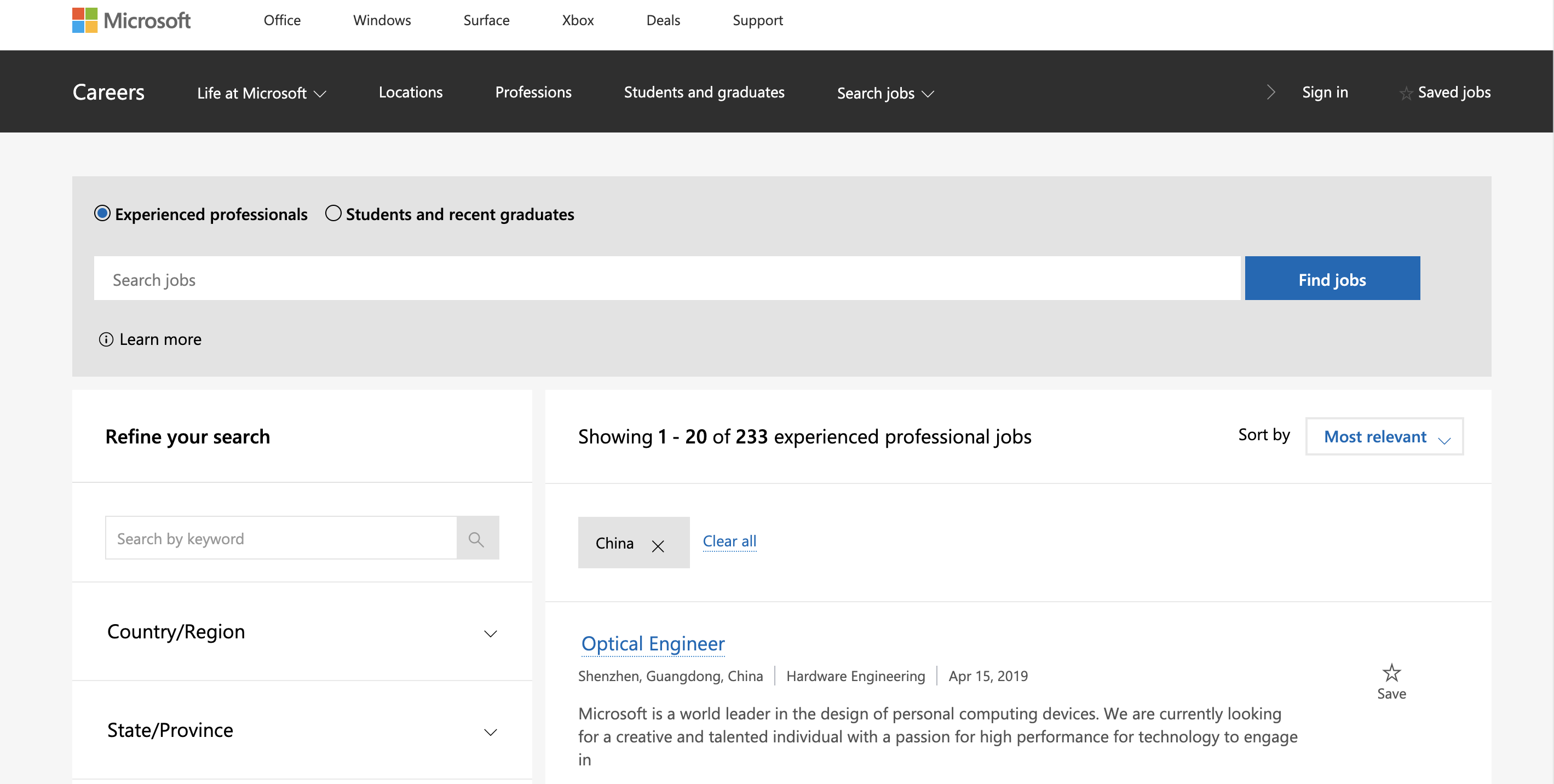Save the Optical Engineer job star

[1391, 673]
